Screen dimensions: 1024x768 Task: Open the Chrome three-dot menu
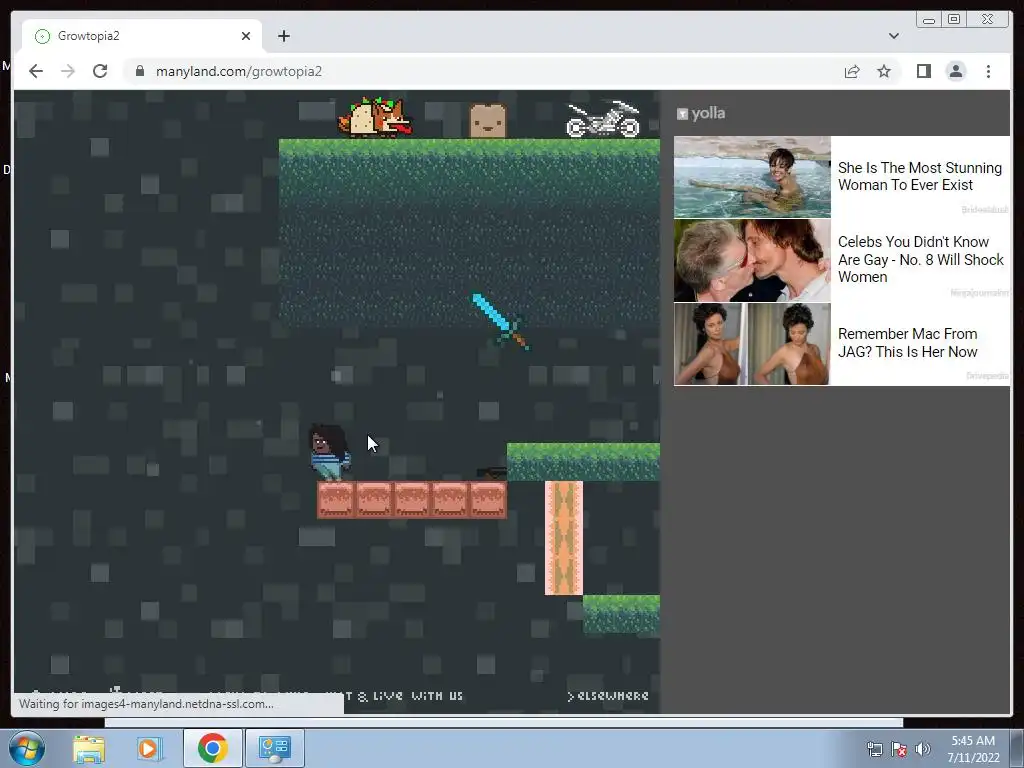click(x=988, y=71)
